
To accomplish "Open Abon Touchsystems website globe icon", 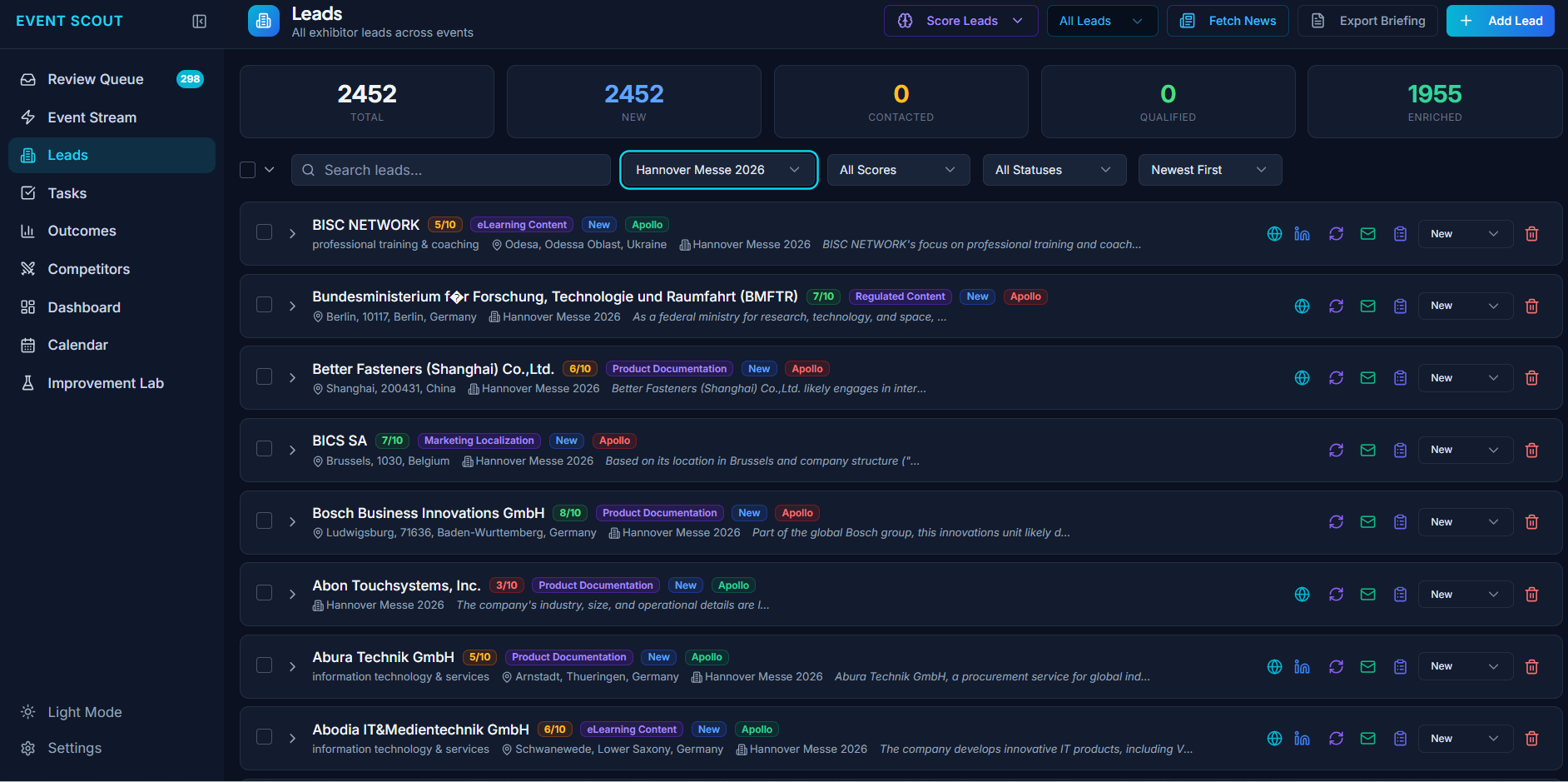I will [x=1303, y=595].
